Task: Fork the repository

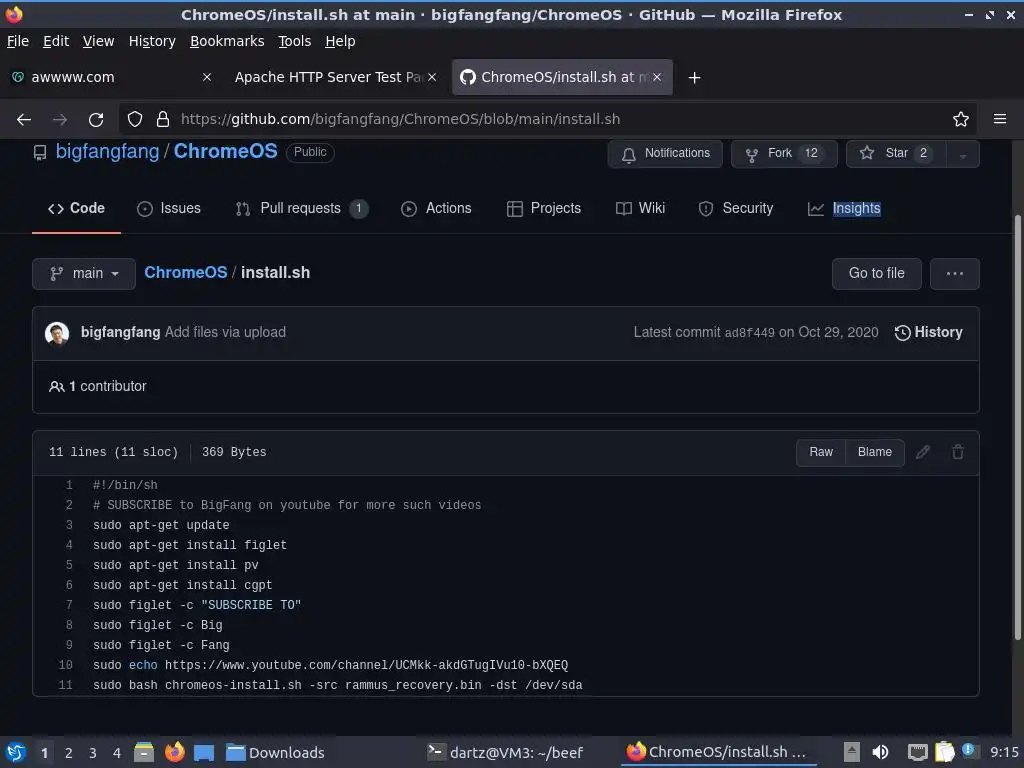Action: pyautogui.click(x=784, y=153)
